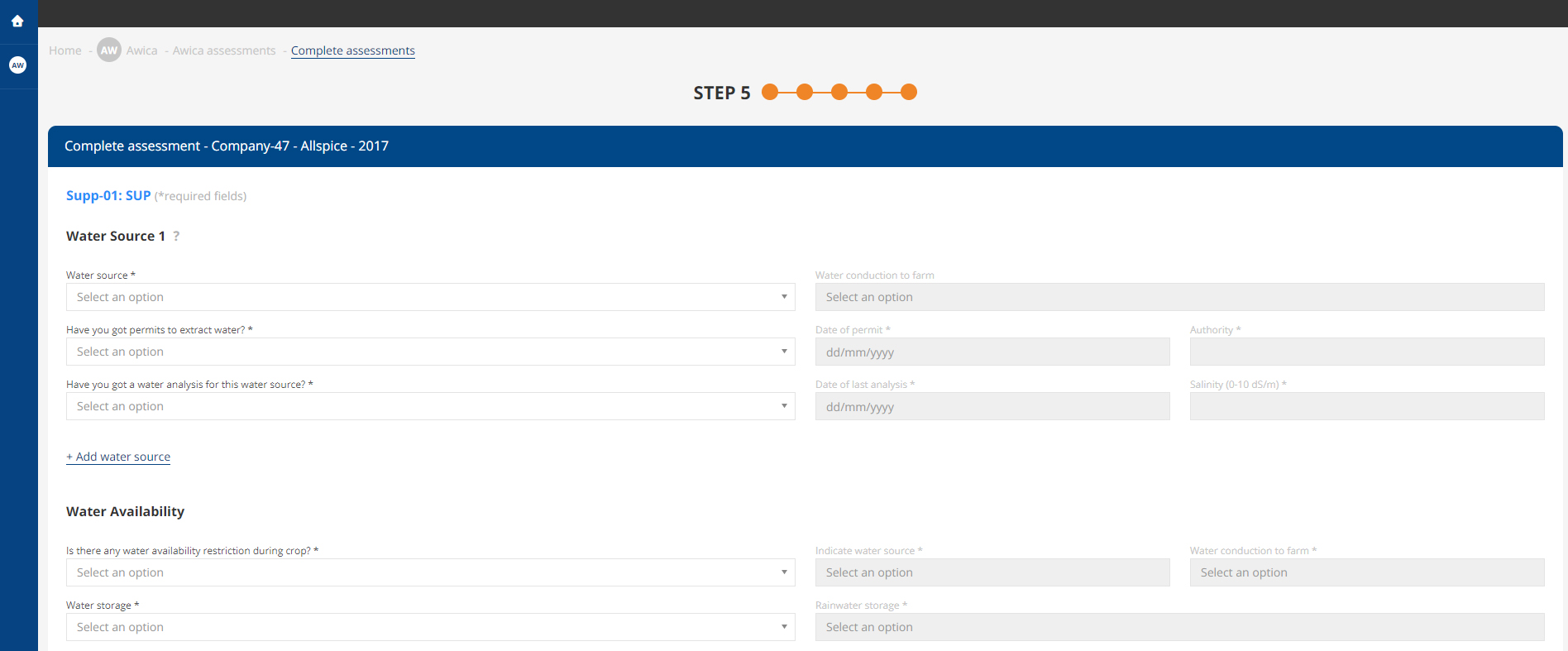Screen dimensions: 1568x651
Task: Open Awica assessments breadcrumb link
Action: [223, 50]
